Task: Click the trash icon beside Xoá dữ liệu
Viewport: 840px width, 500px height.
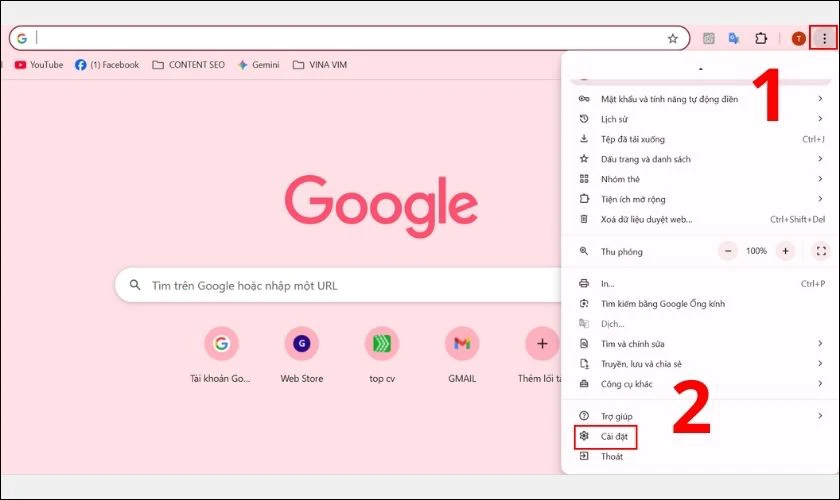Action: 584,219
